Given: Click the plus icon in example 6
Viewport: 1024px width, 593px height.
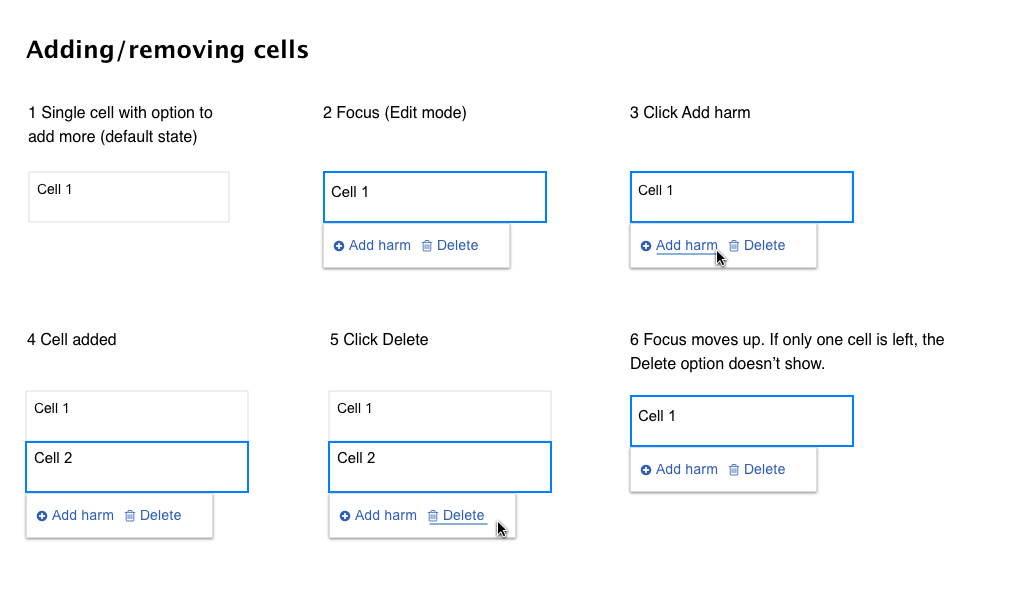Looking at the screenshot, I should point(646,470).
